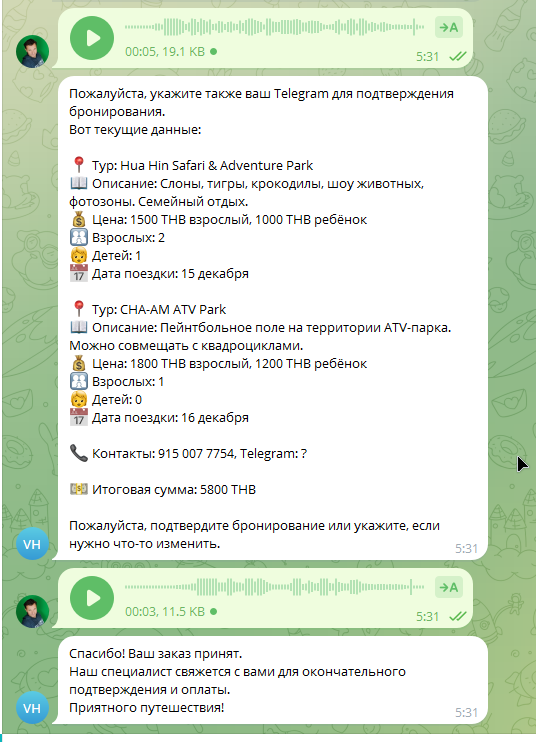536x742 pixels.
Task: Play the 00:03 voice message
Action: 92,598
